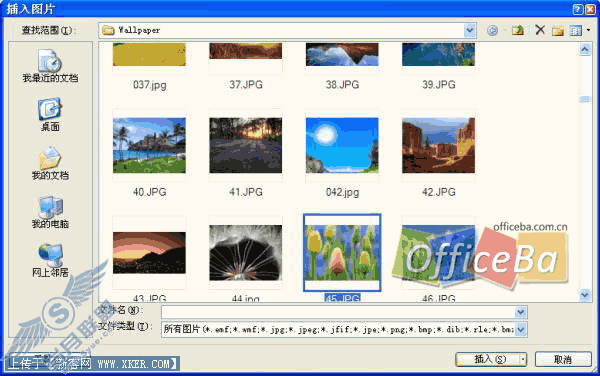Select the 45.JPG tulips thumbnail
The width and height of the screenshot is (600, 376).
pyautogui.click(x=342, y=252)
